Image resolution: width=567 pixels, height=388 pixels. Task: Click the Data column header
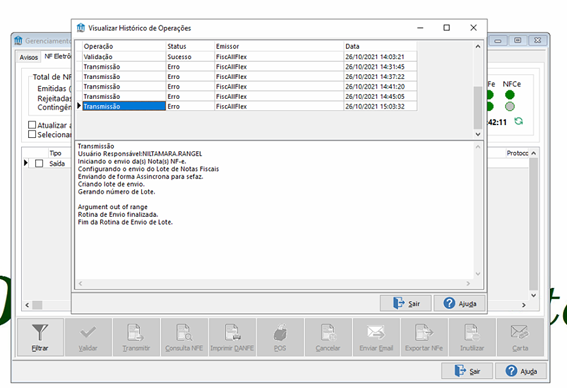380,46
